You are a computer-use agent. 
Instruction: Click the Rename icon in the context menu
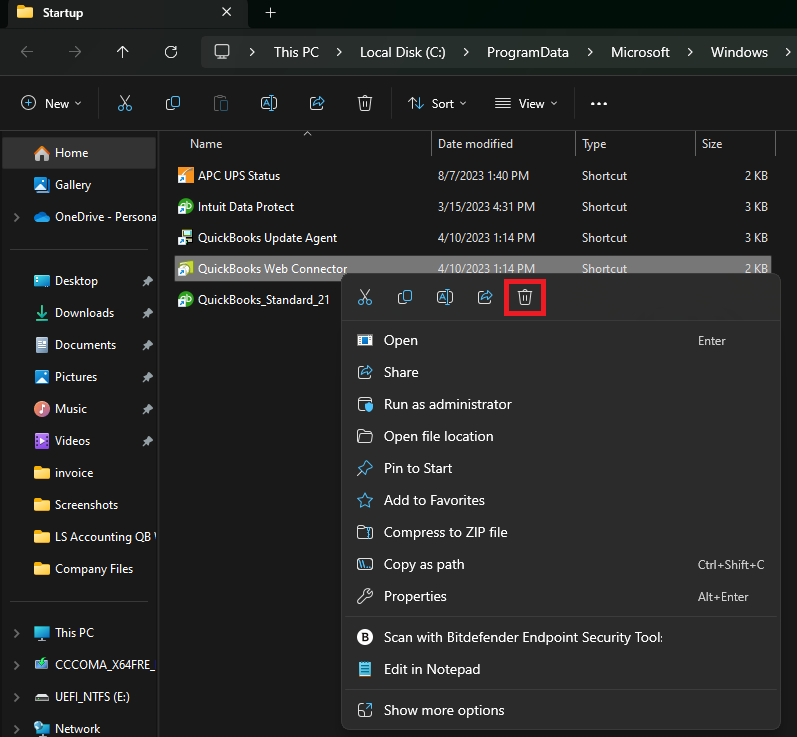tap(445, 297)
